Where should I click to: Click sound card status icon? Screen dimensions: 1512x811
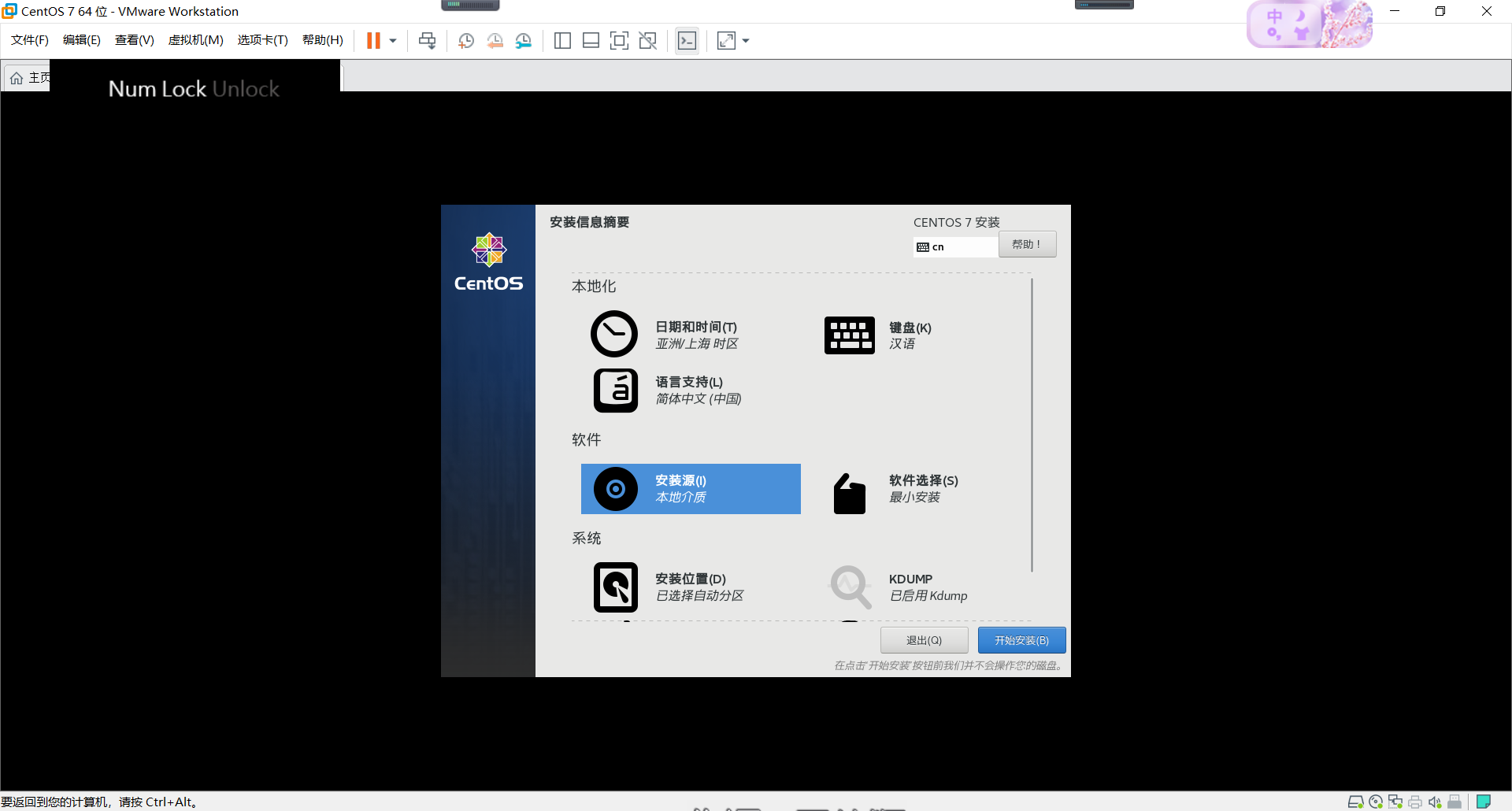coord(1435,802)
